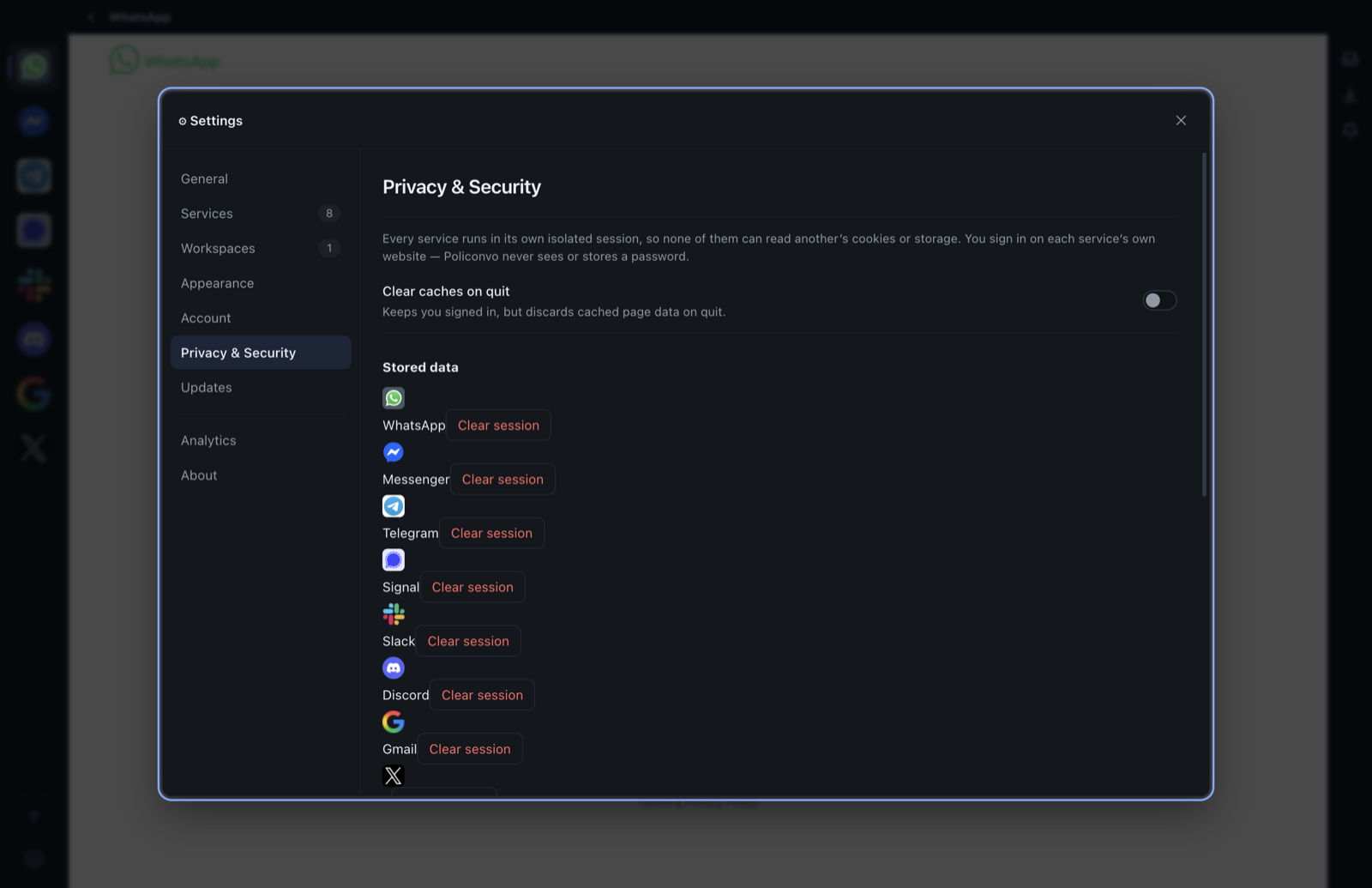Clear the Gmail session

(x=470, y=750)
